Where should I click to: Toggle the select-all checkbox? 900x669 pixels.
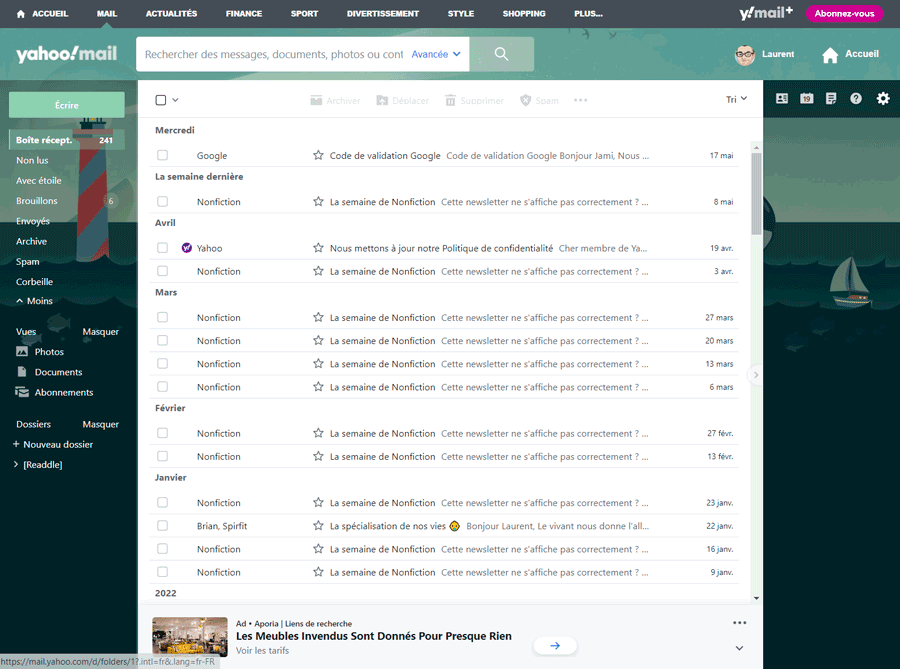click(161, 100)
